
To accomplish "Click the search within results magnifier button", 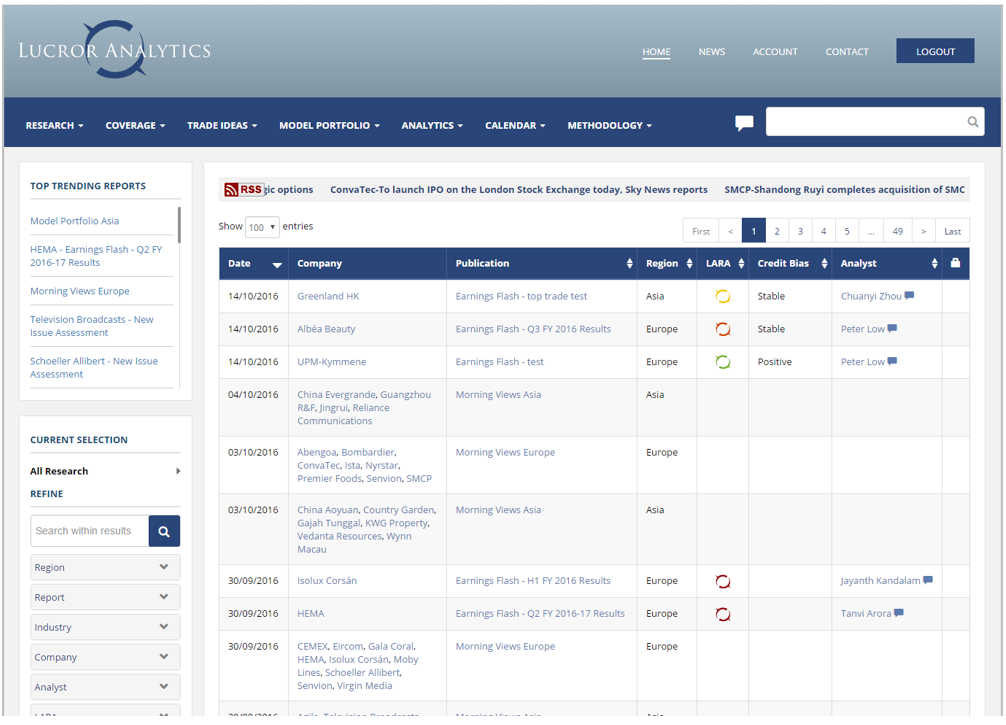I will pyautogui.click(x=164, y=531).
